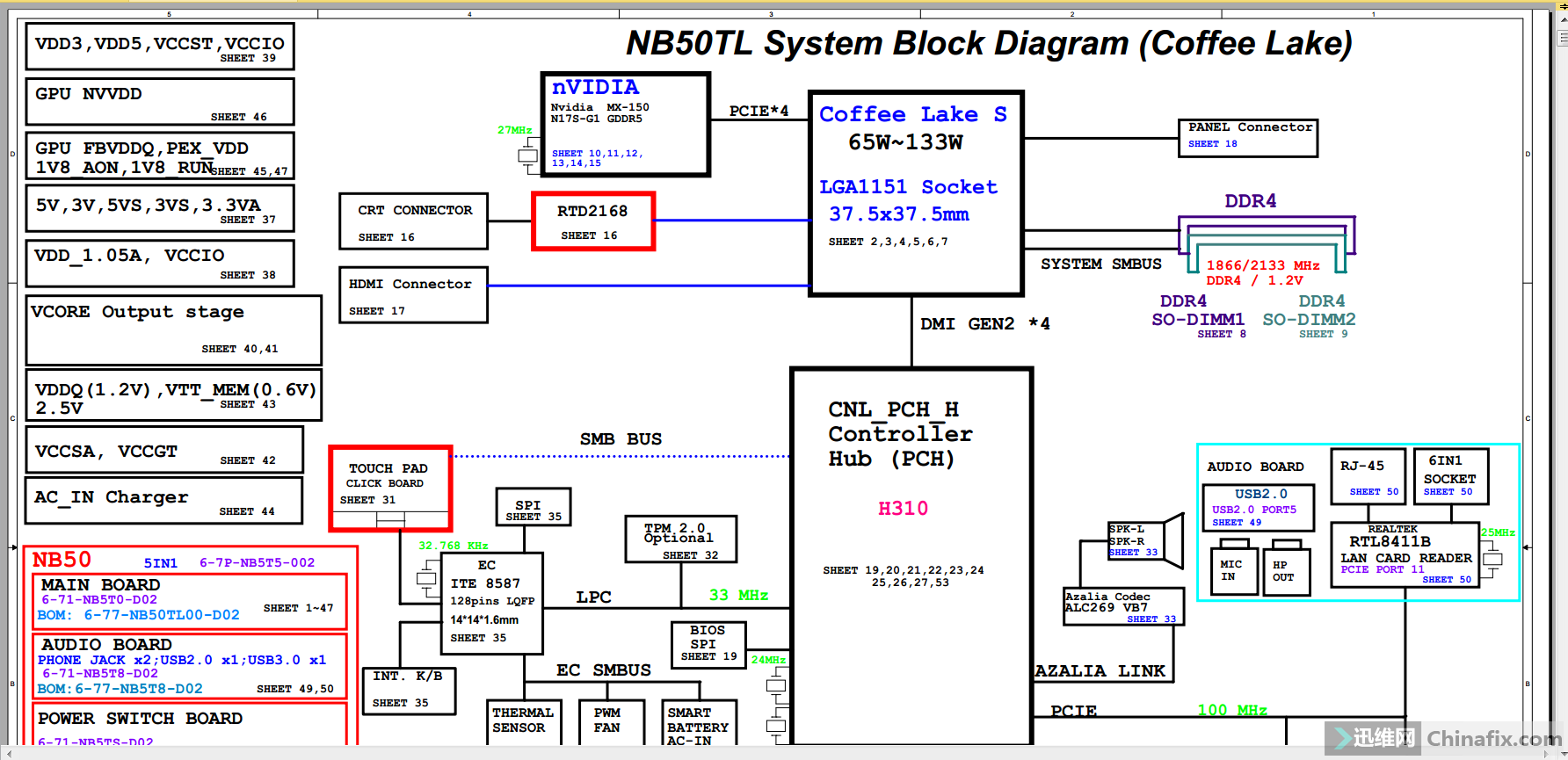
Task: Click the 'SMART BATTERY' block
Action: point(700,724)
